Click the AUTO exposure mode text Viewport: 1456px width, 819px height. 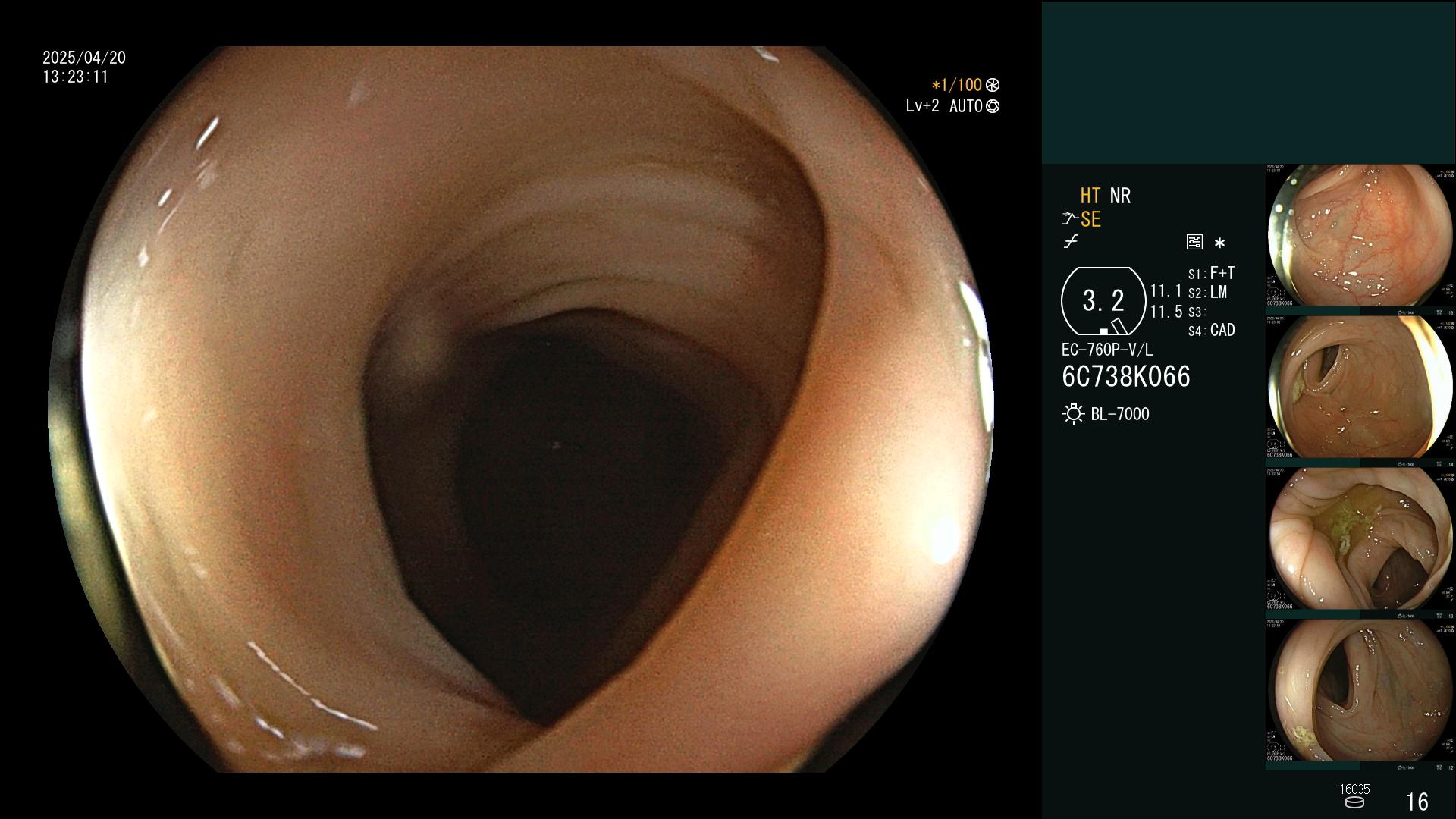966,107
